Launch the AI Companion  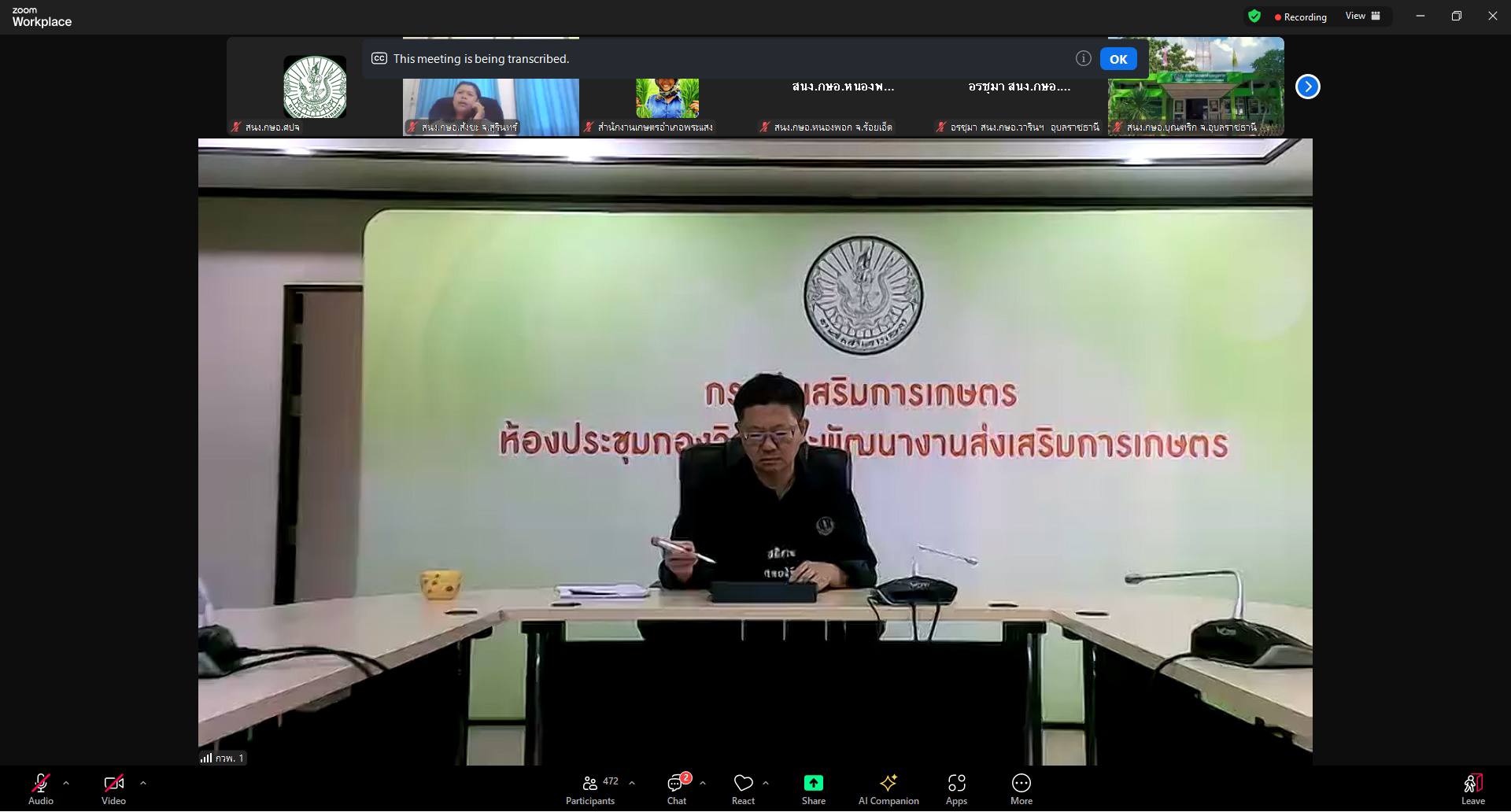[888, 789]
